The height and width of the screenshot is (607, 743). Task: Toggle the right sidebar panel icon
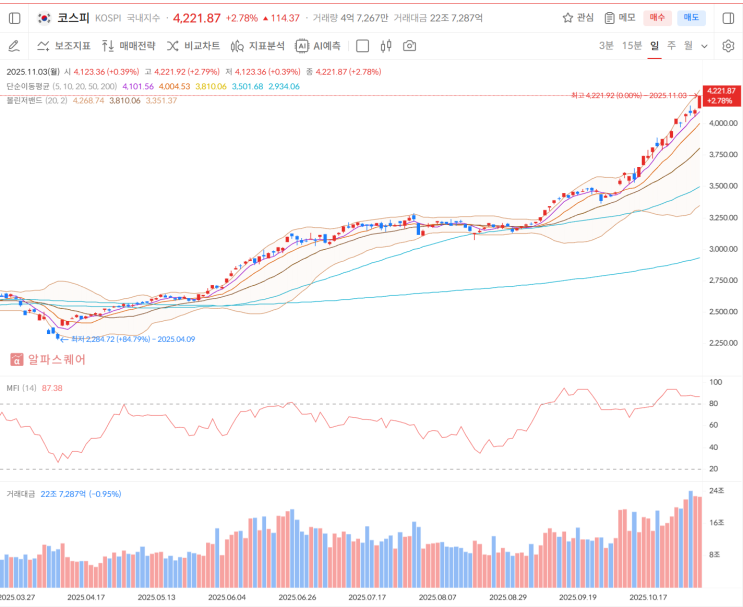click(728, 18)
